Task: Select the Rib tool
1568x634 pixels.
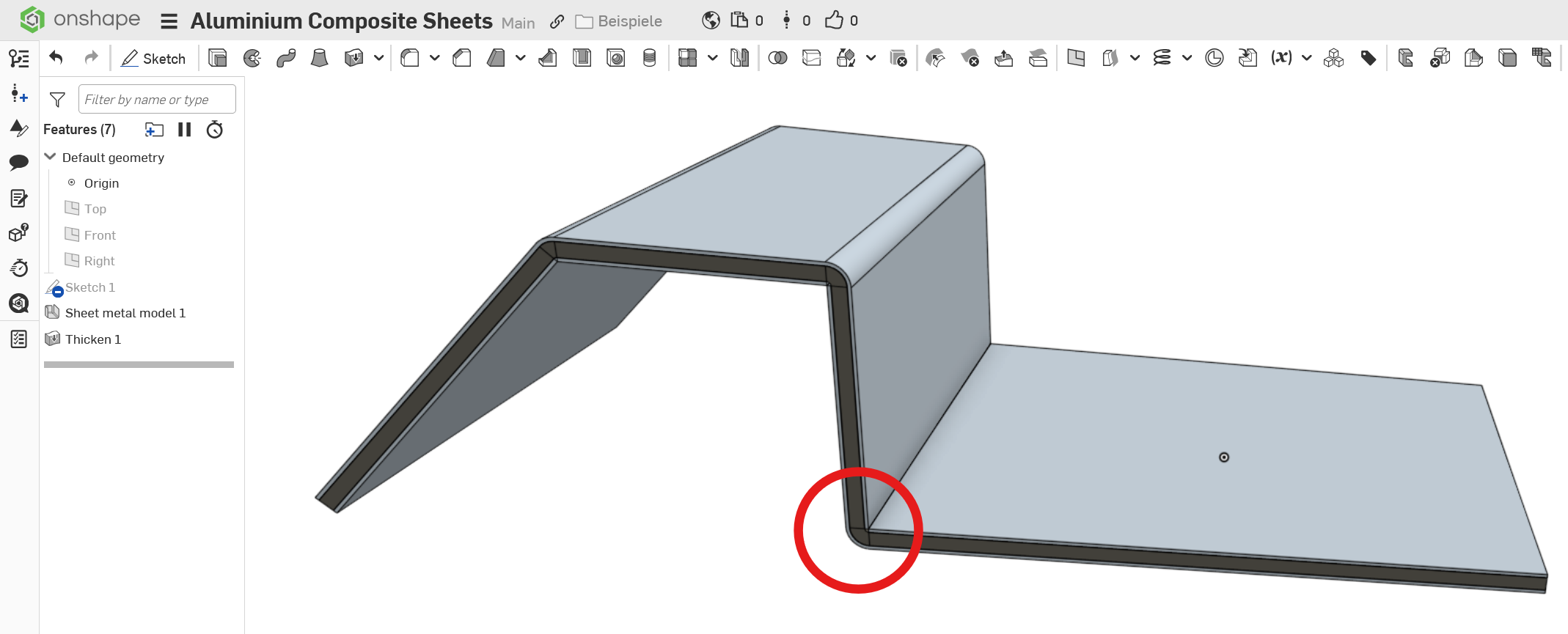Action: tap(548, 58)
